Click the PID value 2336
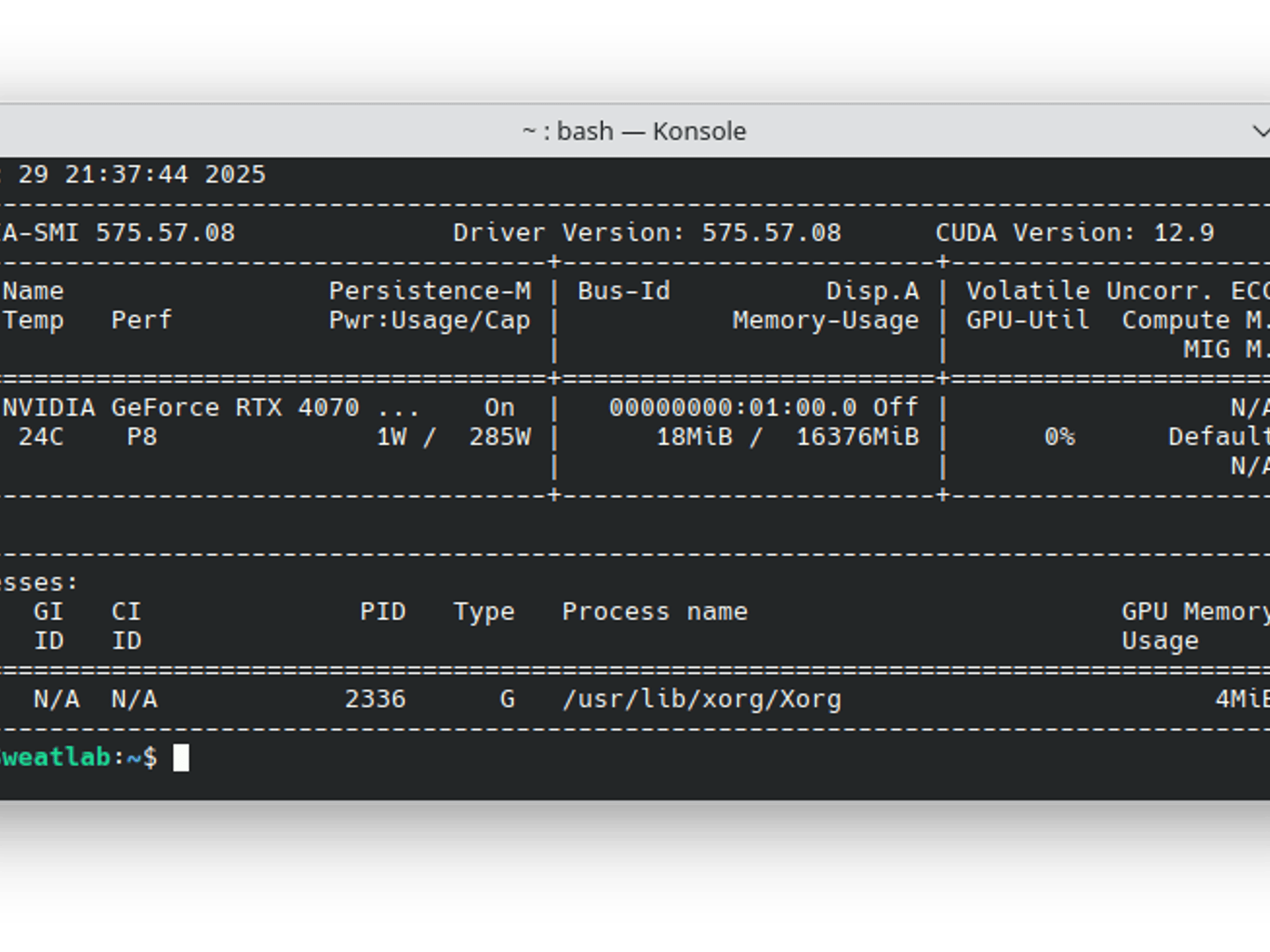 pyautogui.click(x=375, y=699)
